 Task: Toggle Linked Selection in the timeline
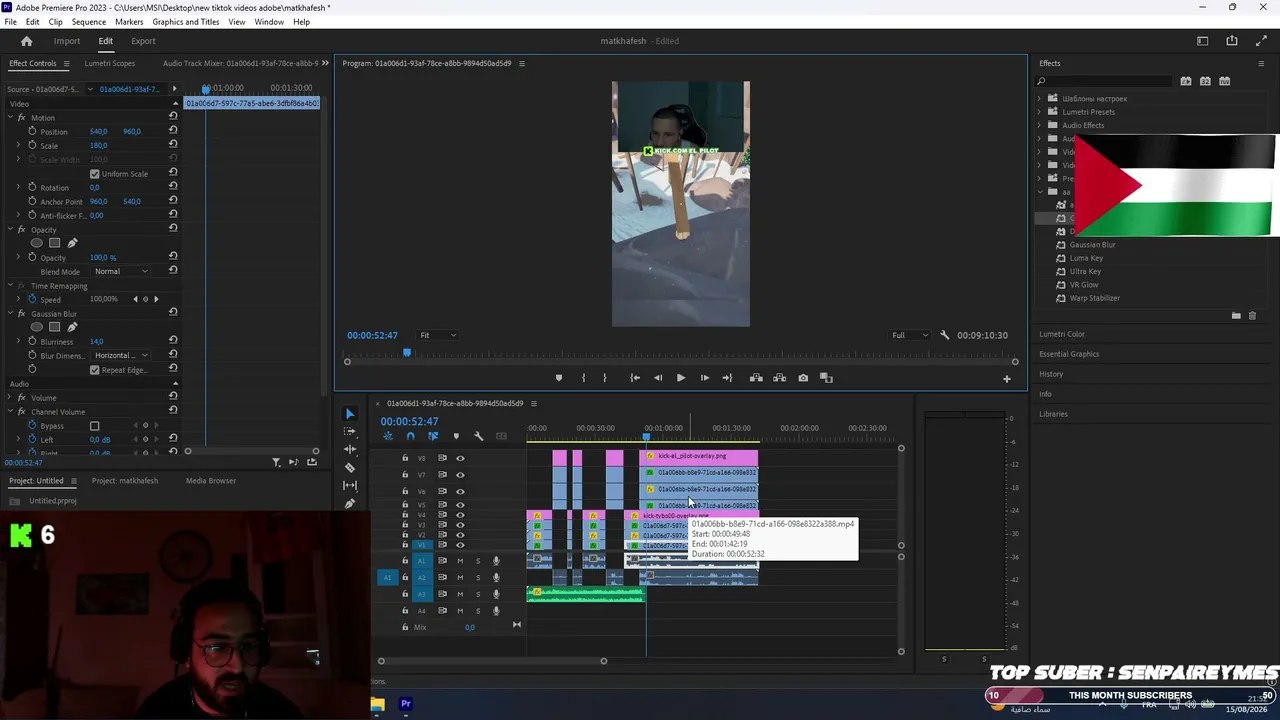[433, 436]
